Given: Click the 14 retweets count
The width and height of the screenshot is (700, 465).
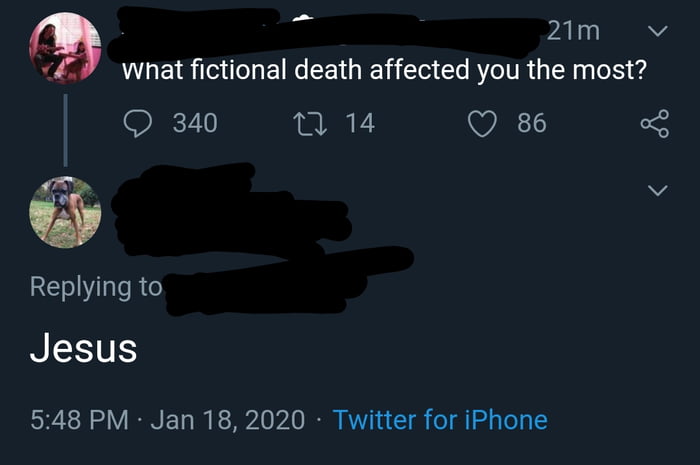Looking at the screenshot, I should (x=360, y=123).
